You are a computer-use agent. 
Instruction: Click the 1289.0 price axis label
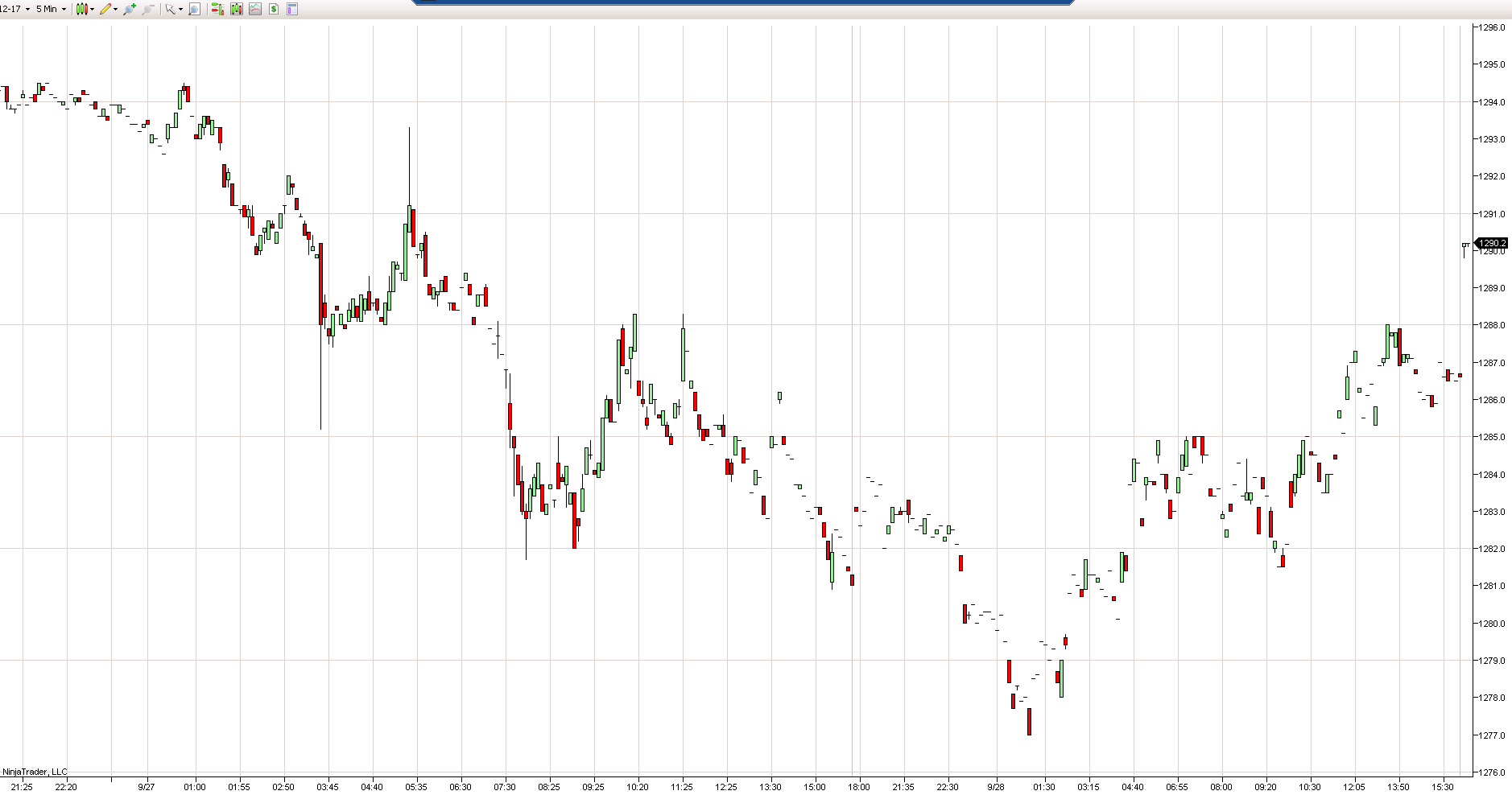(1492, 288)
